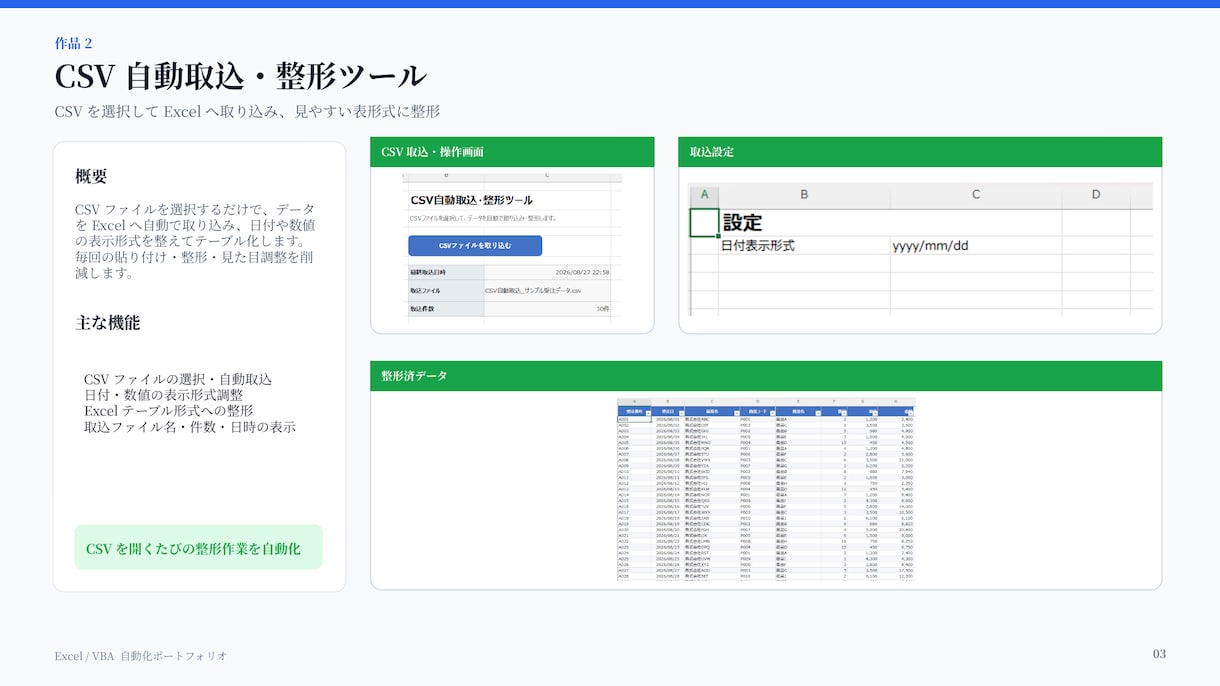Click the page number 03
Viewport: 1220px width, 686px height.
coord(1159,654)
